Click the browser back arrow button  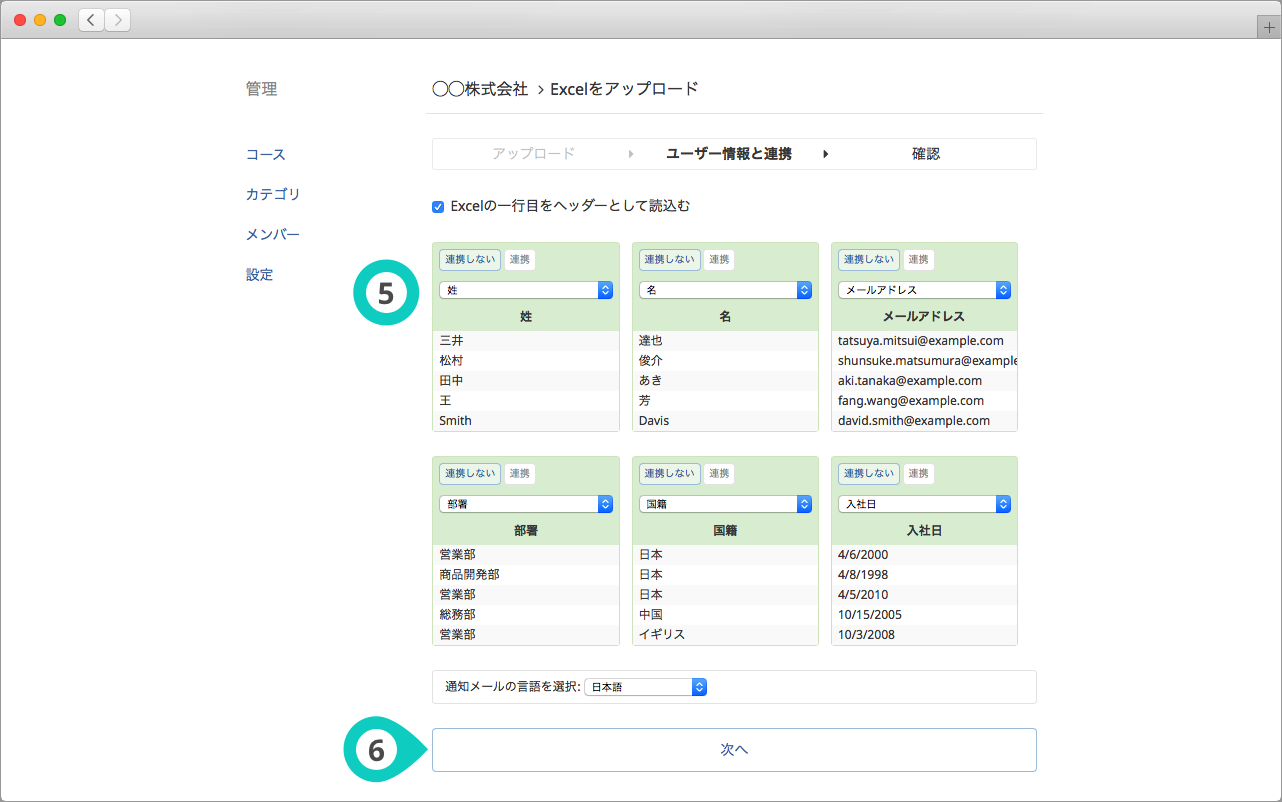91,20
